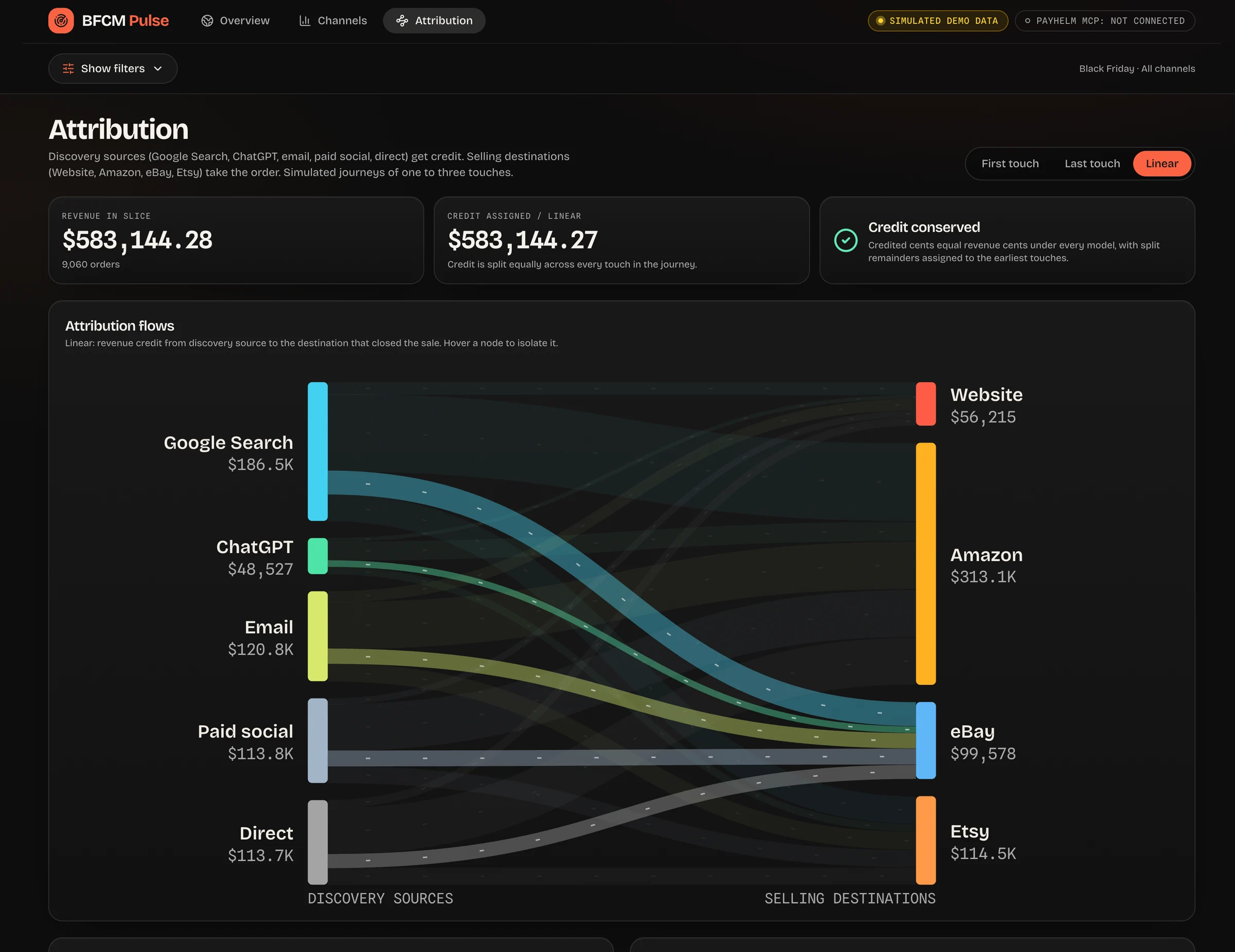Click the Etsy $114.5K label
This screenshot has width=1235, height=952.
(x=983, y=842)
